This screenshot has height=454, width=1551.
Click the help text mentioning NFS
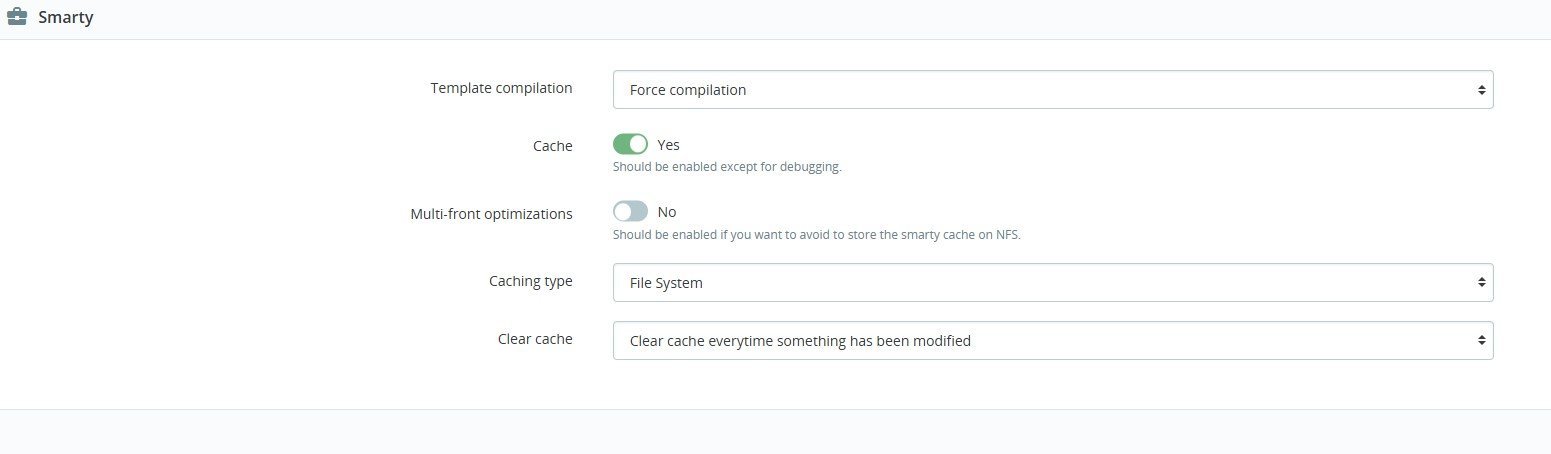[816, 235]
